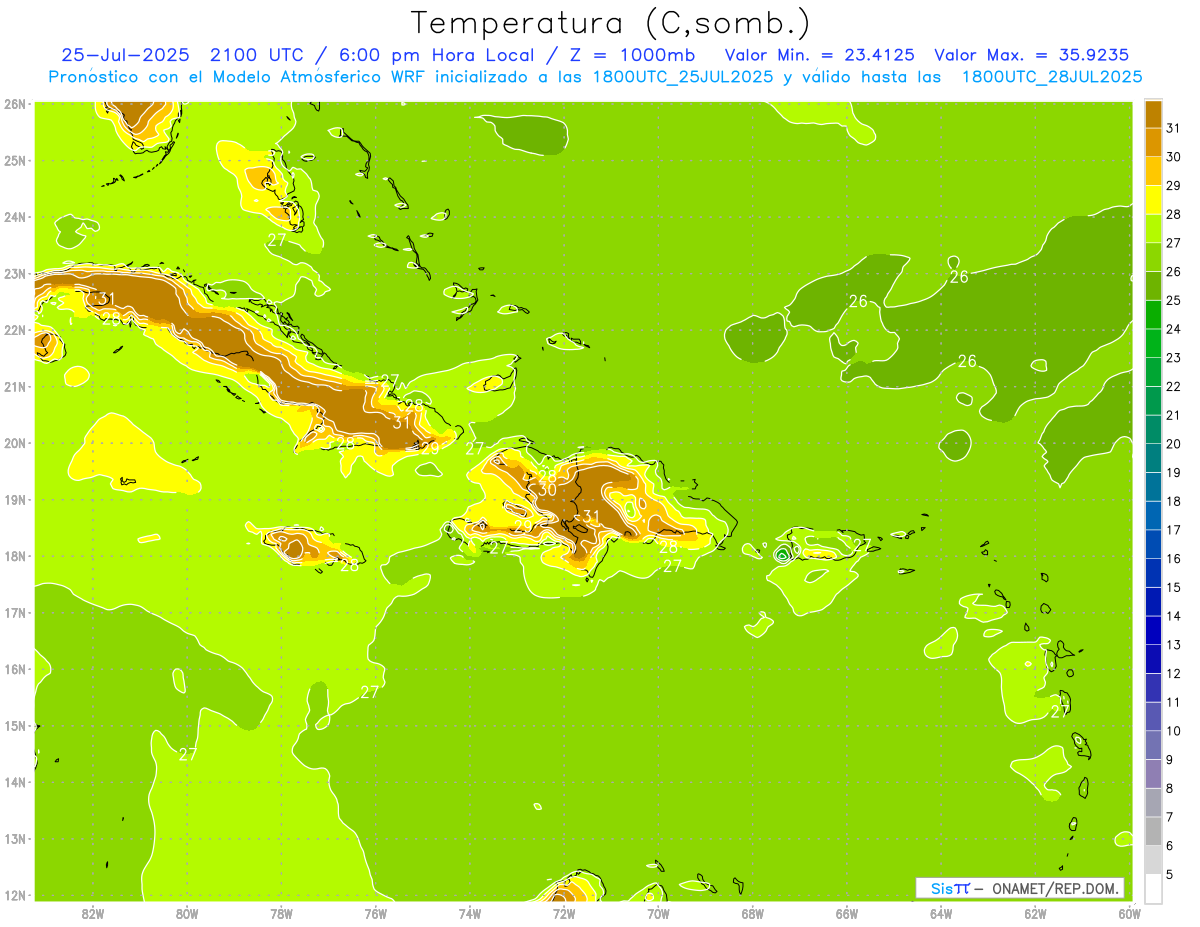Screen dimensions: 1200x927
Task: Click the colorbar label 14
Action: (x=1174, y=616)
